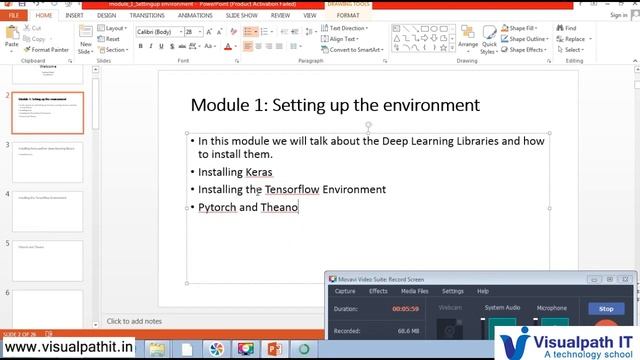Switch to the ANIMATIONS tab

click(x=195, y=15)
